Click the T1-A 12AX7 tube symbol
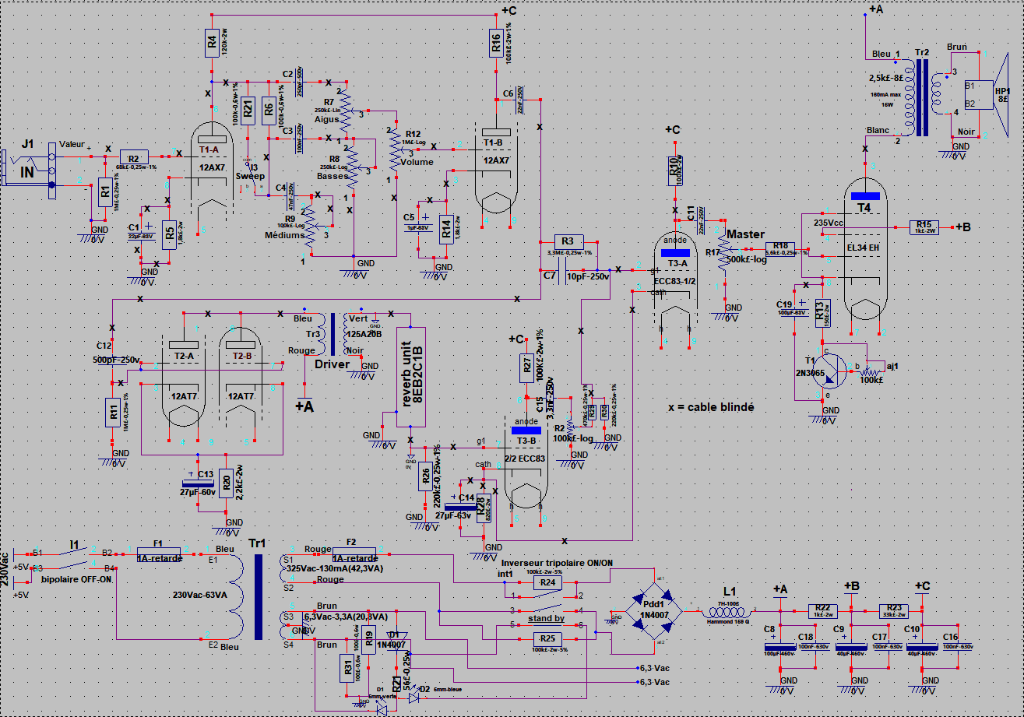1024x717 pixels. tap(208, 160)
